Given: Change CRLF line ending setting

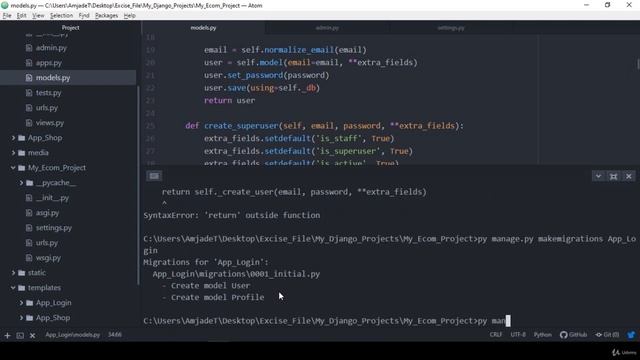Looking at the screenshot, I should (496, 335).
